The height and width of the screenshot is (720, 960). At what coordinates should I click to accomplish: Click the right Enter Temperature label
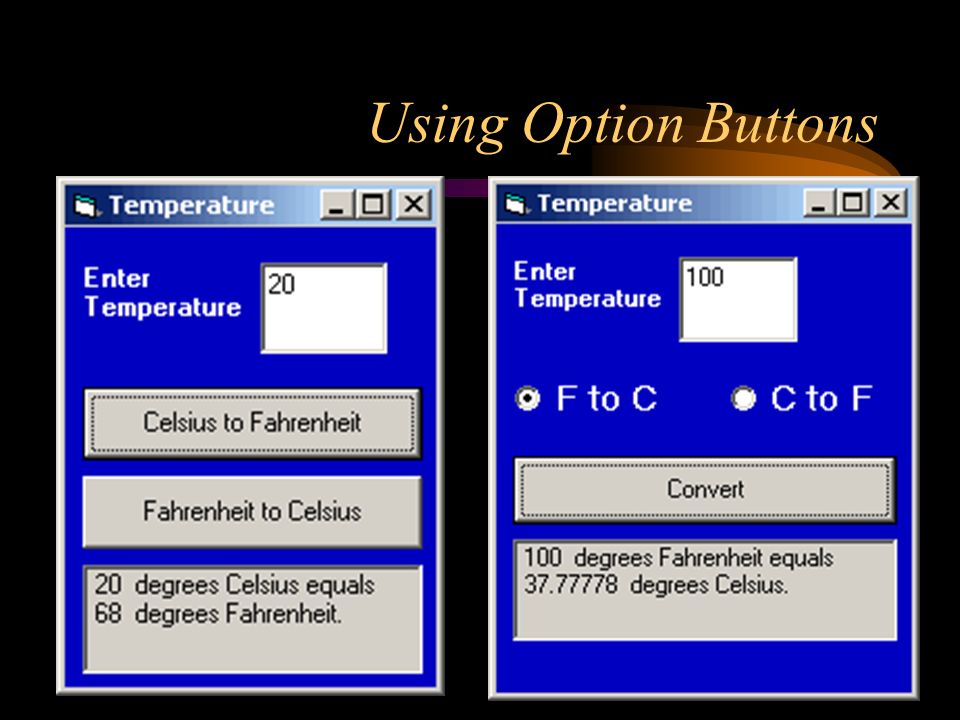click(x=588, y=285)
